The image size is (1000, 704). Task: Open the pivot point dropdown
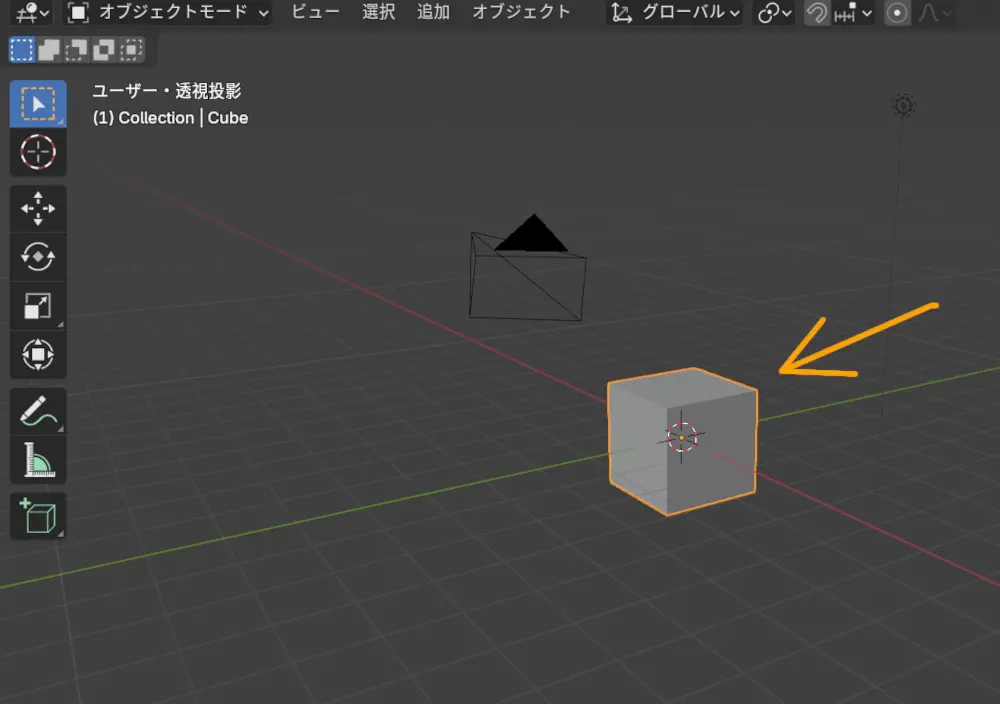tap(774, 13)
